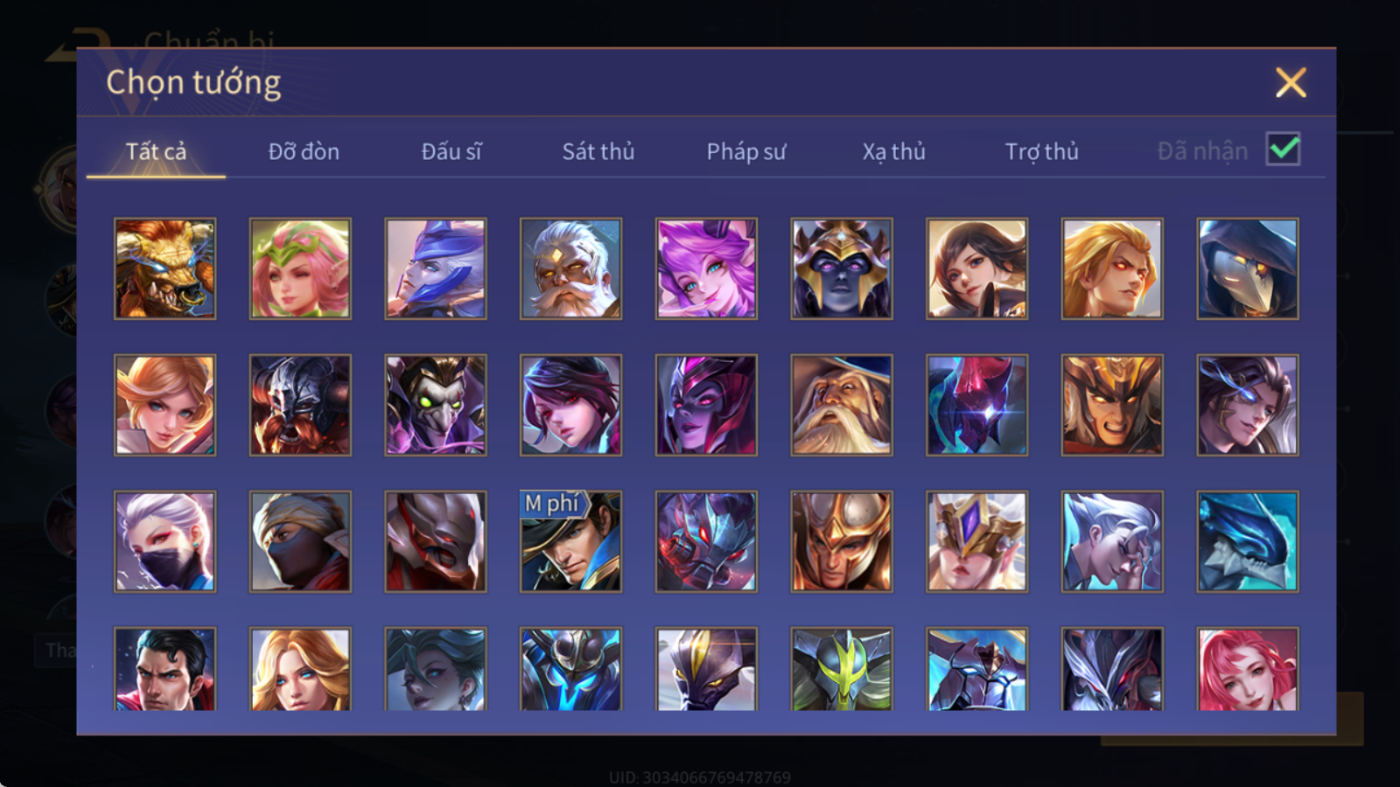Open the Đấu sĩ tab
This screenshot has height=787, width=1400.
[x=451, y=151]
